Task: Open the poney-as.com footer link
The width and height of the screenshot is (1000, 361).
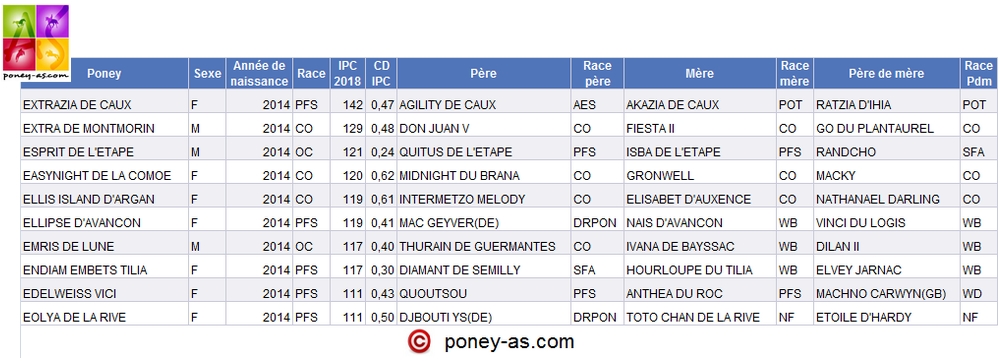Action: [x=509, y=342]
